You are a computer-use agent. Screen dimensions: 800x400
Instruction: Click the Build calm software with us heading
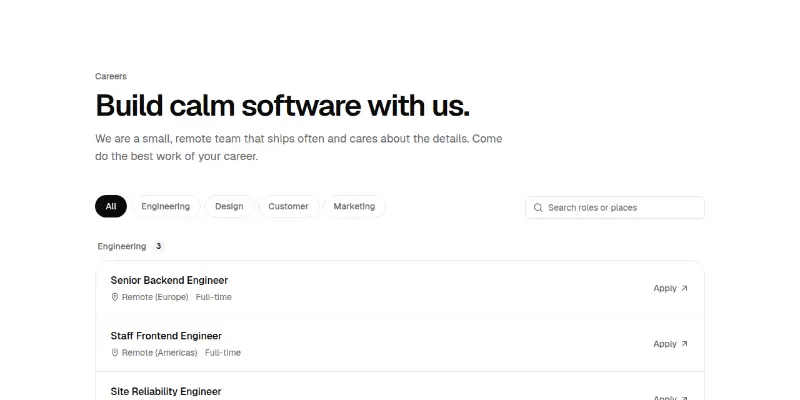[283, 106]
